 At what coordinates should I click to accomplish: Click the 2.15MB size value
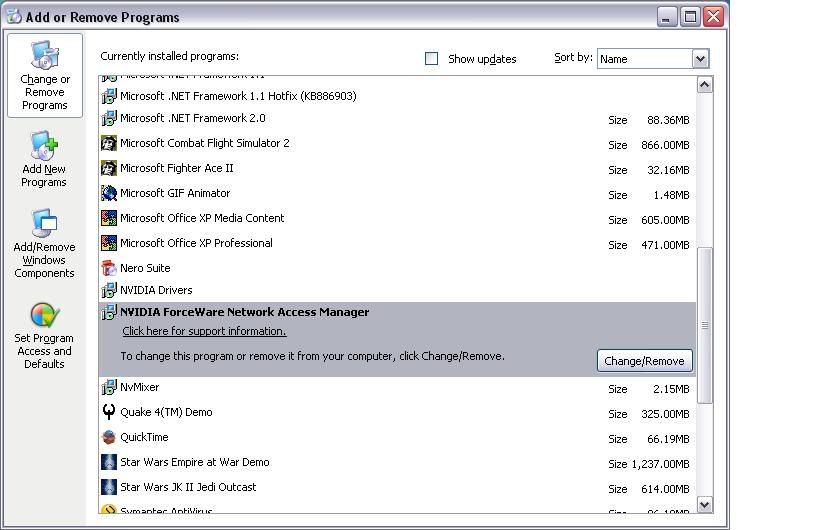[x=671, y=389]
